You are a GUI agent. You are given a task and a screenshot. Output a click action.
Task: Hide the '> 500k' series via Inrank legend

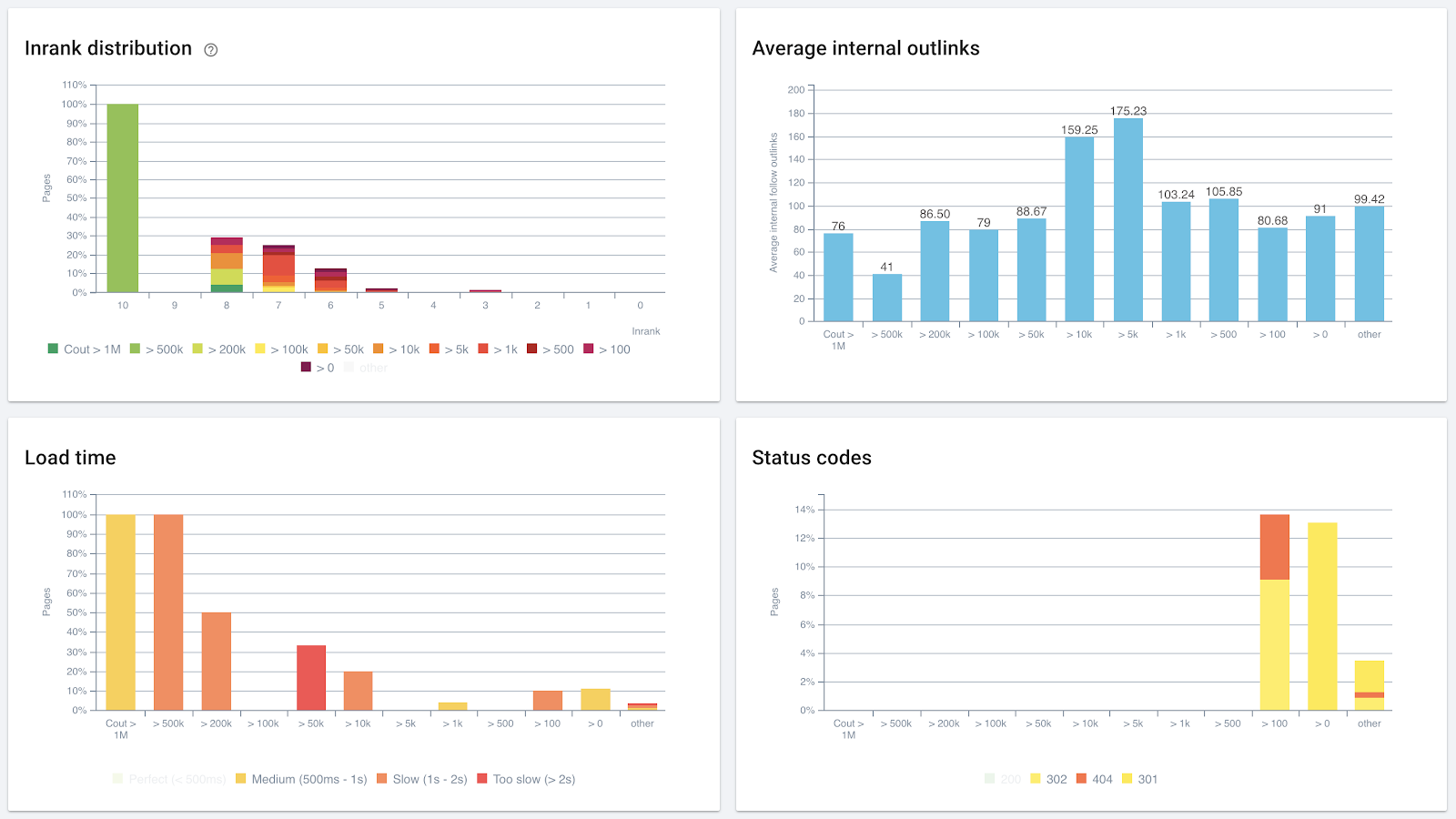click(x=157, y=349)
